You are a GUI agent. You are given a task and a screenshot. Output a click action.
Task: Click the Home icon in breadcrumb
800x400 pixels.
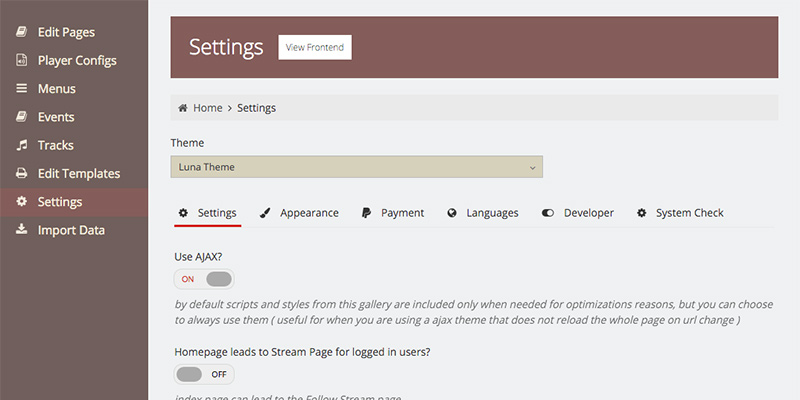(x=183, y=108)
